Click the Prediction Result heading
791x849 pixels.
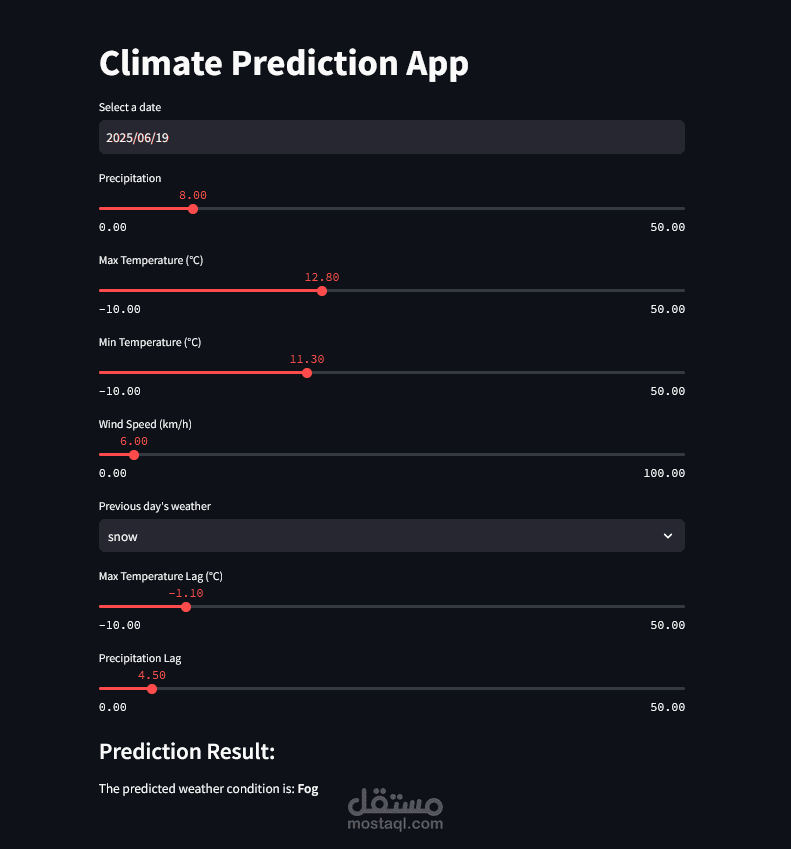187,752
